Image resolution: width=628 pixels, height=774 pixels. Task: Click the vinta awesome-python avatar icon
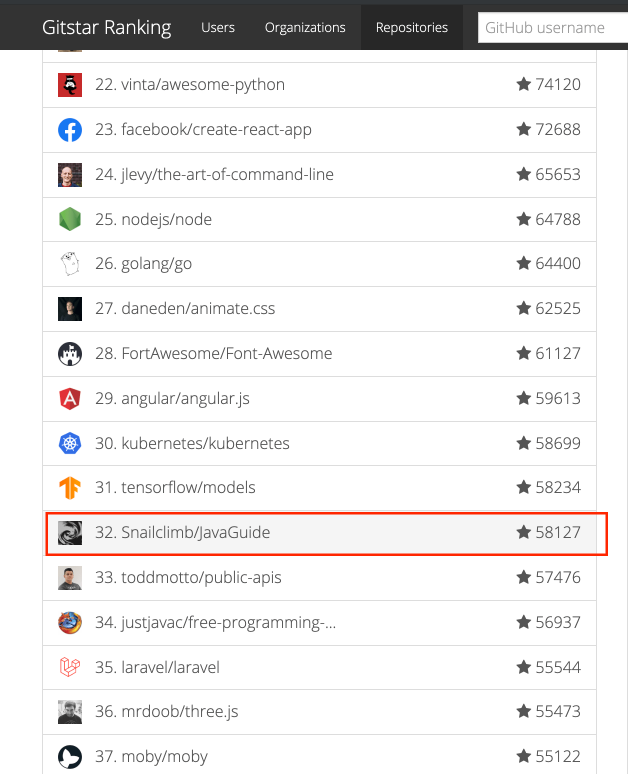[70, 85]
